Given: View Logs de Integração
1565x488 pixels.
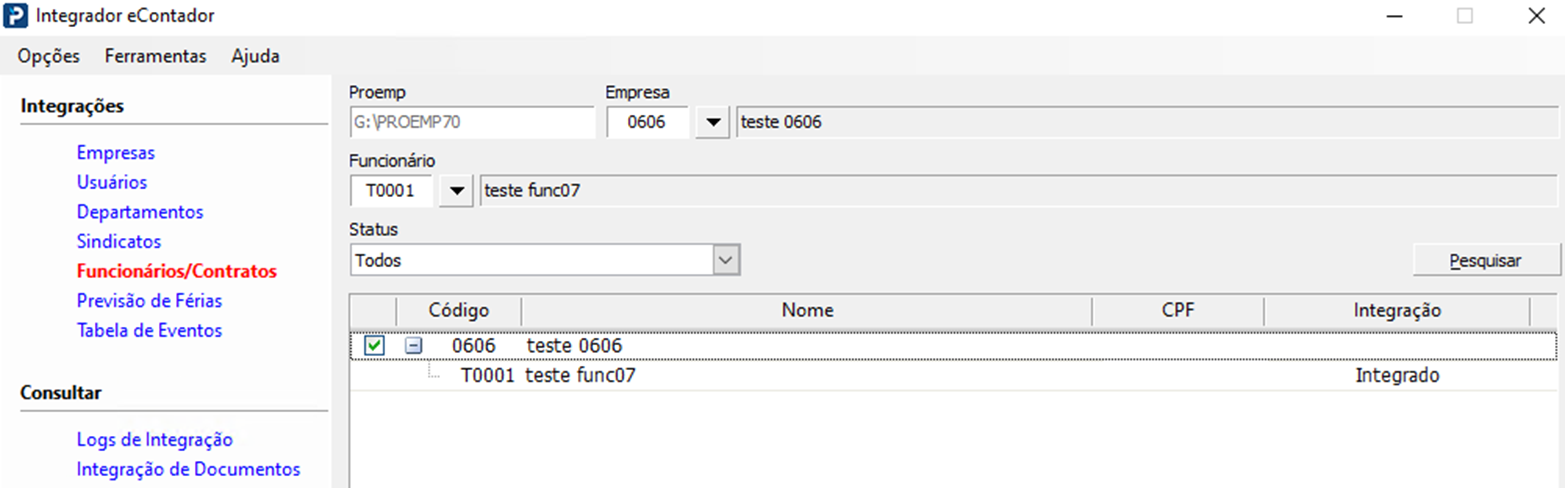Looking at the screenshot, I should (154, 439).
